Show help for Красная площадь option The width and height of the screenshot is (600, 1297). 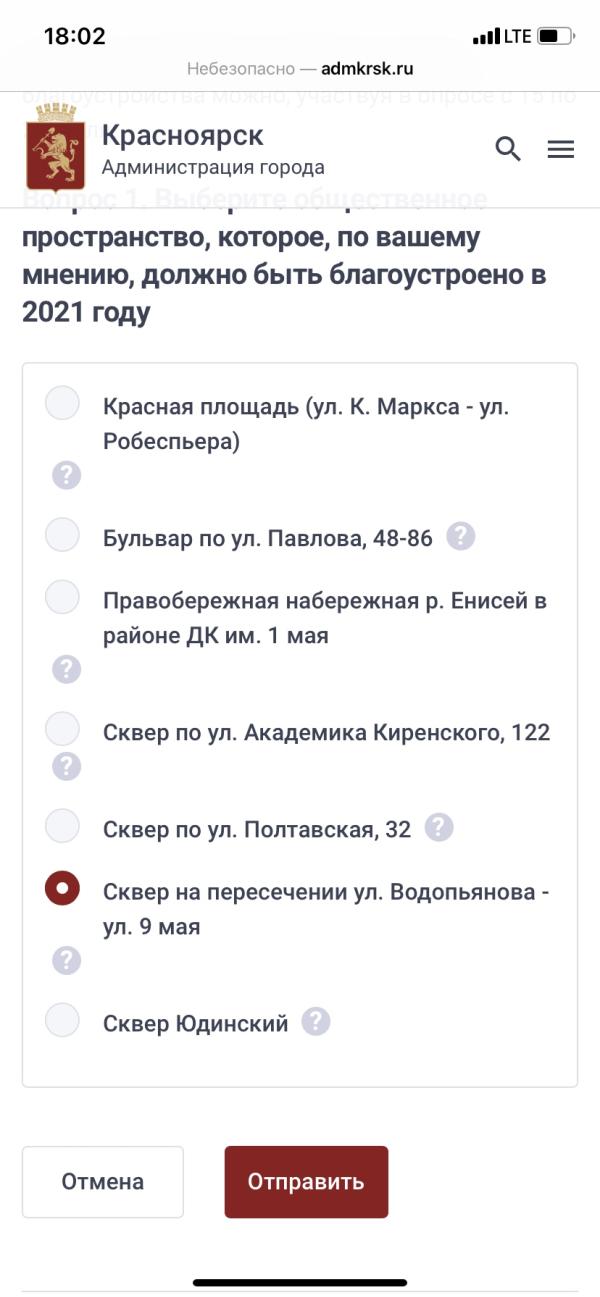click(66, 475)
